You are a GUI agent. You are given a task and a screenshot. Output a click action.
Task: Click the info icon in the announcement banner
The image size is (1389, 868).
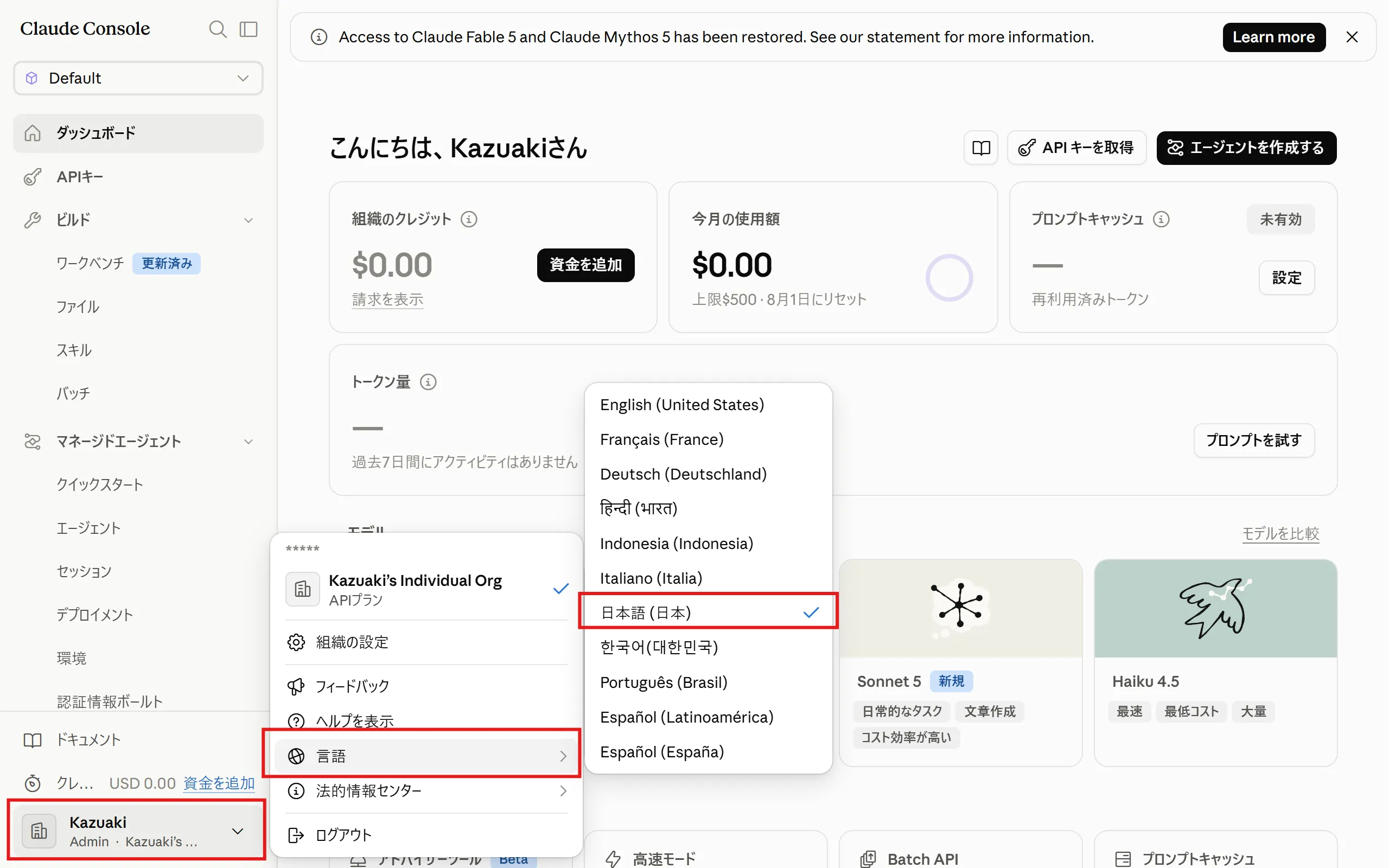(x=318, y=37)
